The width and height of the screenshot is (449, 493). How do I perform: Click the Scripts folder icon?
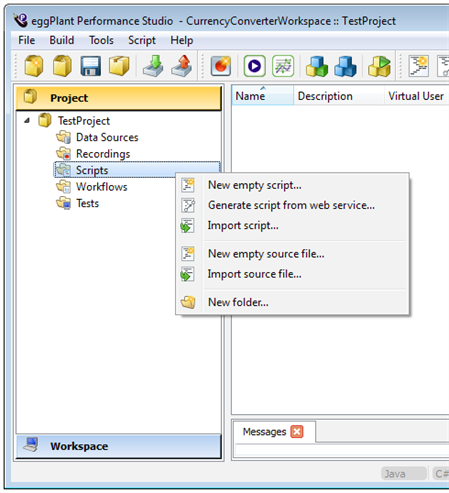coord(63,170)
